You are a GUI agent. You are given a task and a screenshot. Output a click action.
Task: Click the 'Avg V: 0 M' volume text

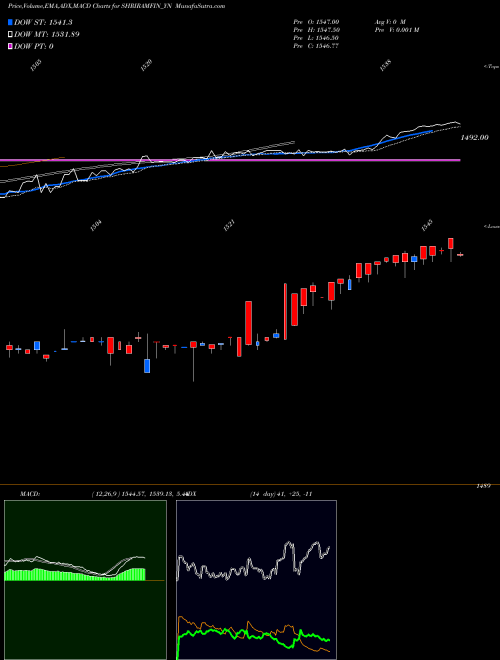tap(390, 21)
